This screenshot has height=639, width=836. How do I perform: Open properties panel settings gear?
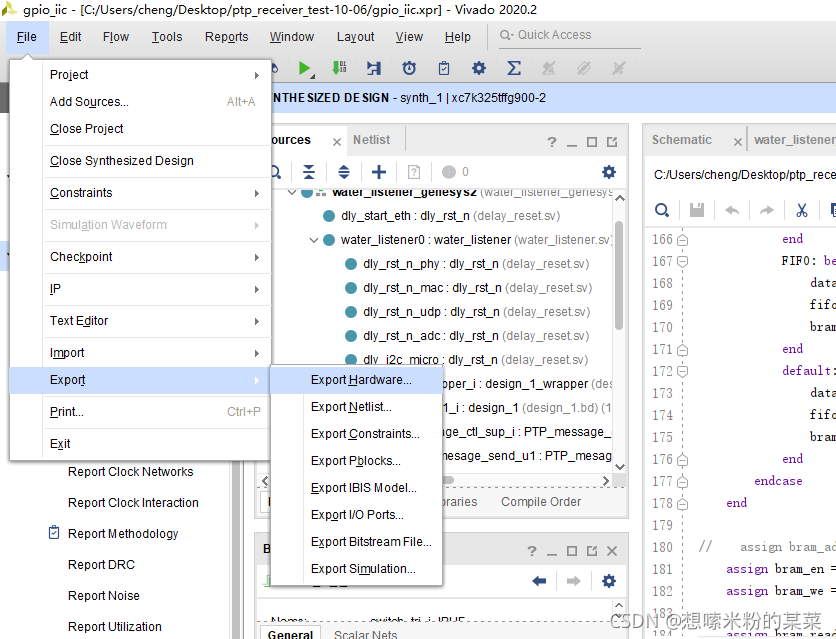pyautogui.click(x=608, y=580)
